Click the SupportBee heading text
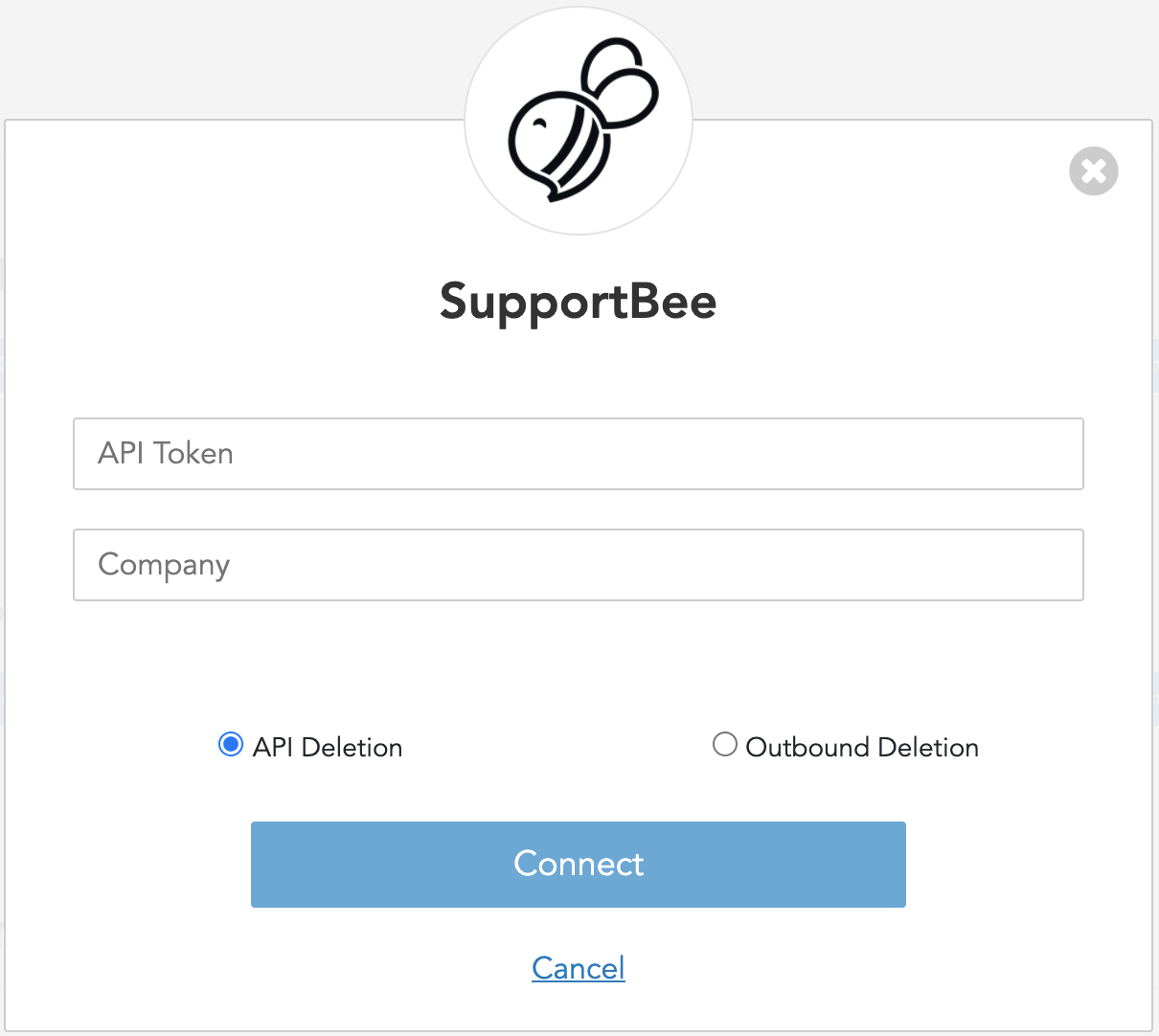The height and width of the screenshot is (1036, 1159). (x=578, y=302)
